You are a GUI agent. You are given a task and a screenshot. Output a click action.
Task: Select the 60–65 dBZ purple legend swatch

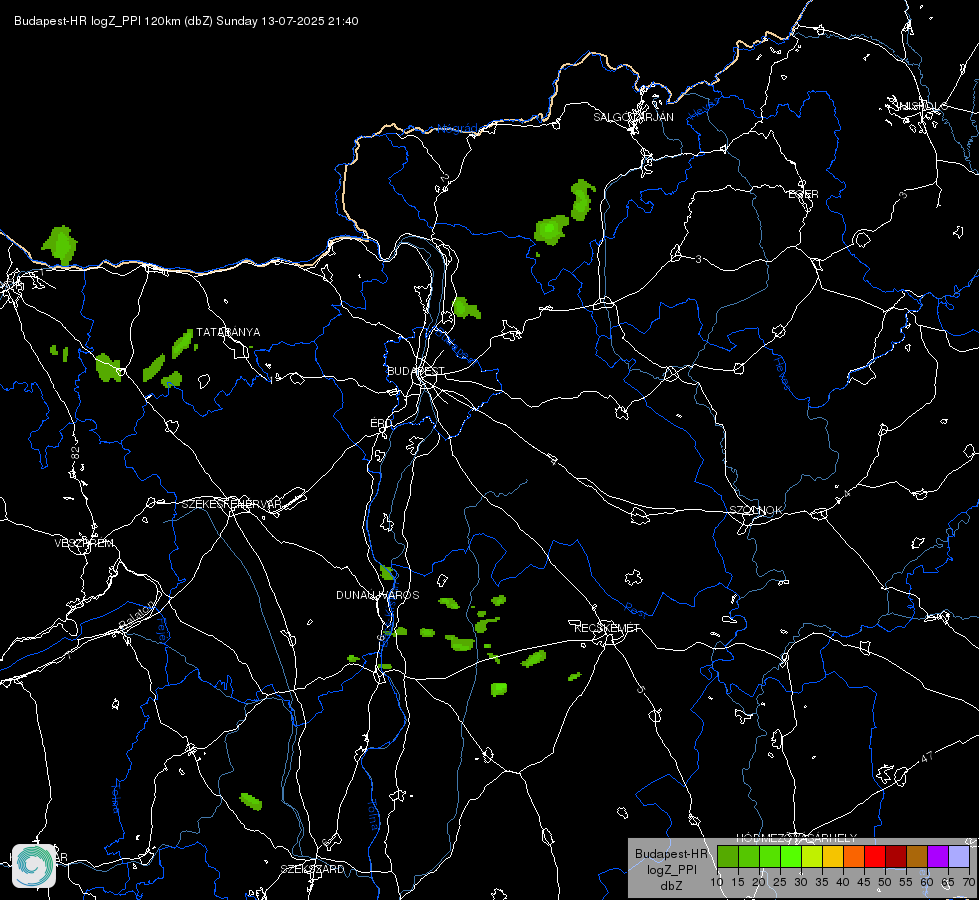[x=938, y=856]
